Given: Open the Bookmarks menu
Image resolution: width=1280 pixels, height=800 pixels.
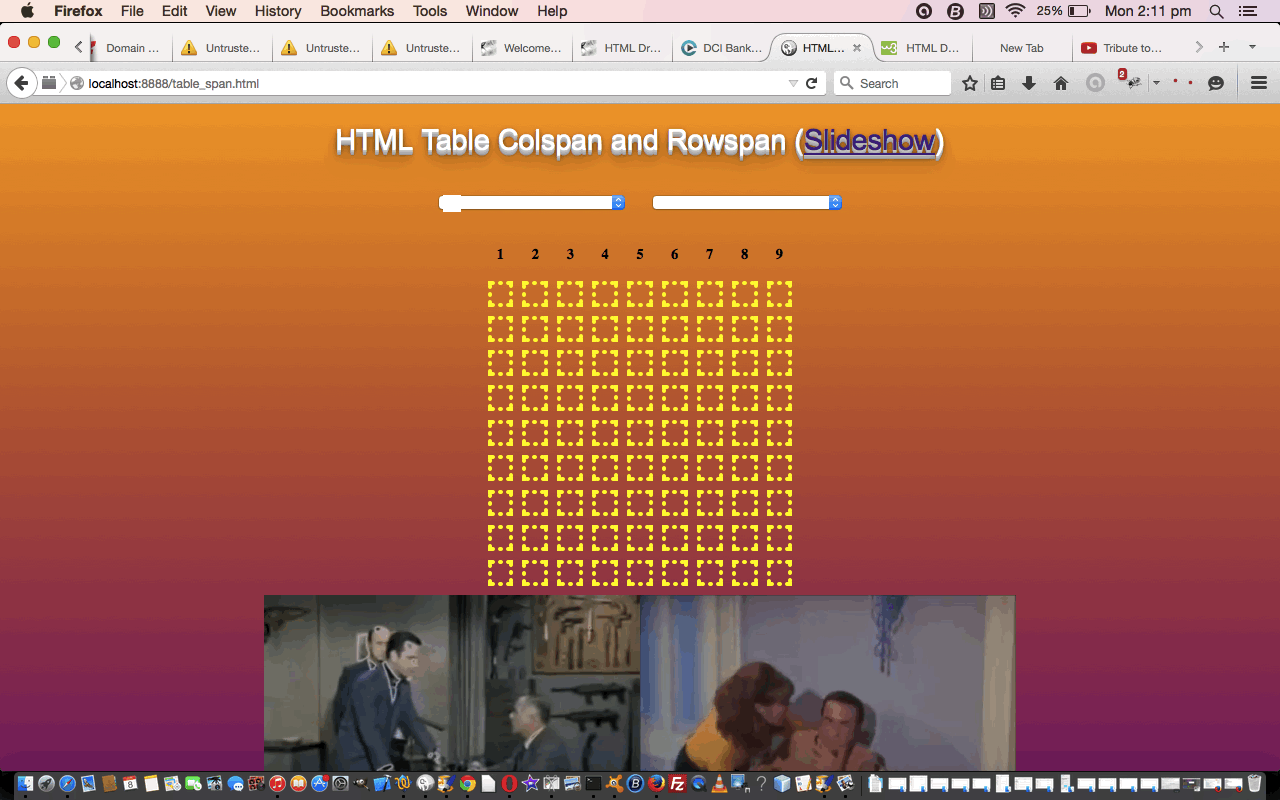Looking at the screenshot, I should (357, 11).
